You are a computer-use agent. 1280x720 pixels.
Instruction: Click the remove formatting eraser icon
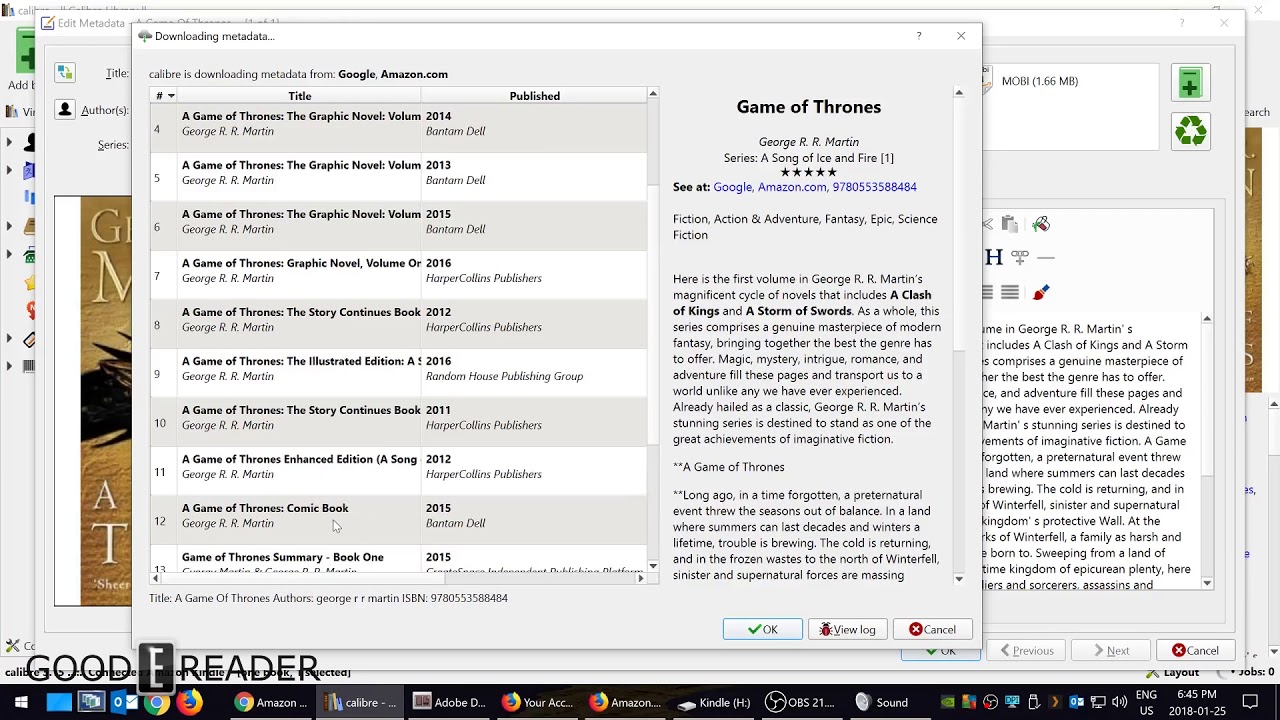coord(1041,224)
